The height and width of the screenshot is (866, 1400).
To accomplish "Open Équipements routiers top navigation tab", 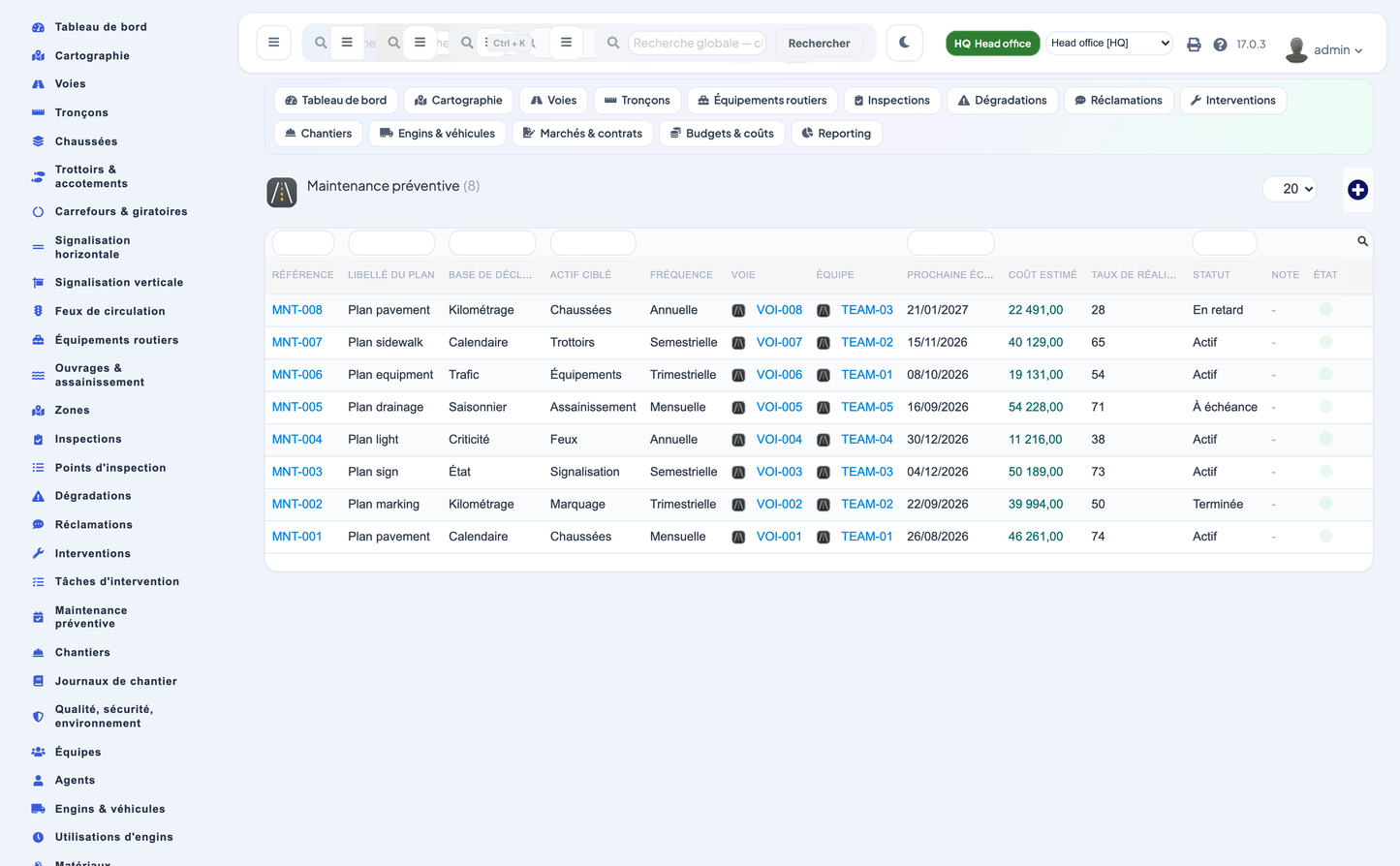I will (x=762, y=101).
